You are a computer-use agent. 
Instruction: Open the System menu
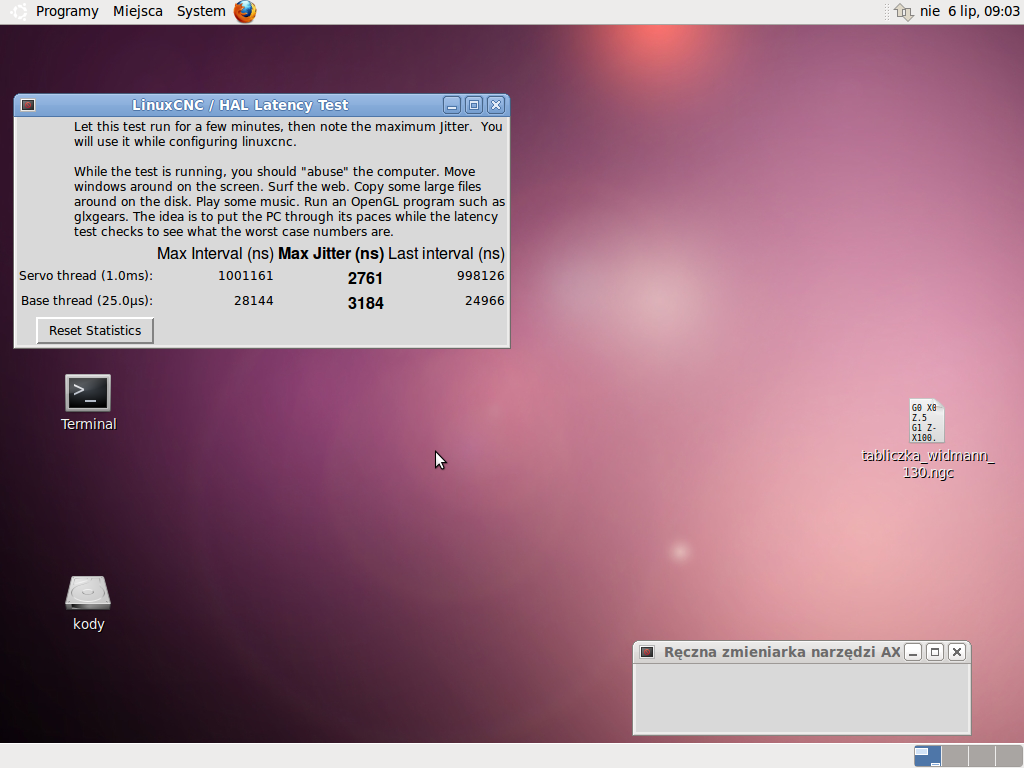pos(201,11)
